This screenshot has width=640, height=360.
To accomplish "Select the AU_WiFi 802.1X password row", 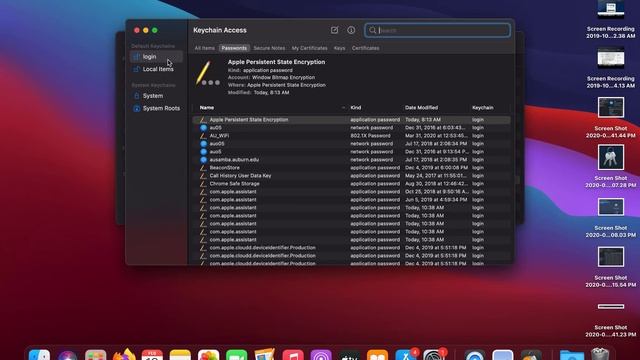I will tap(351, 136).
